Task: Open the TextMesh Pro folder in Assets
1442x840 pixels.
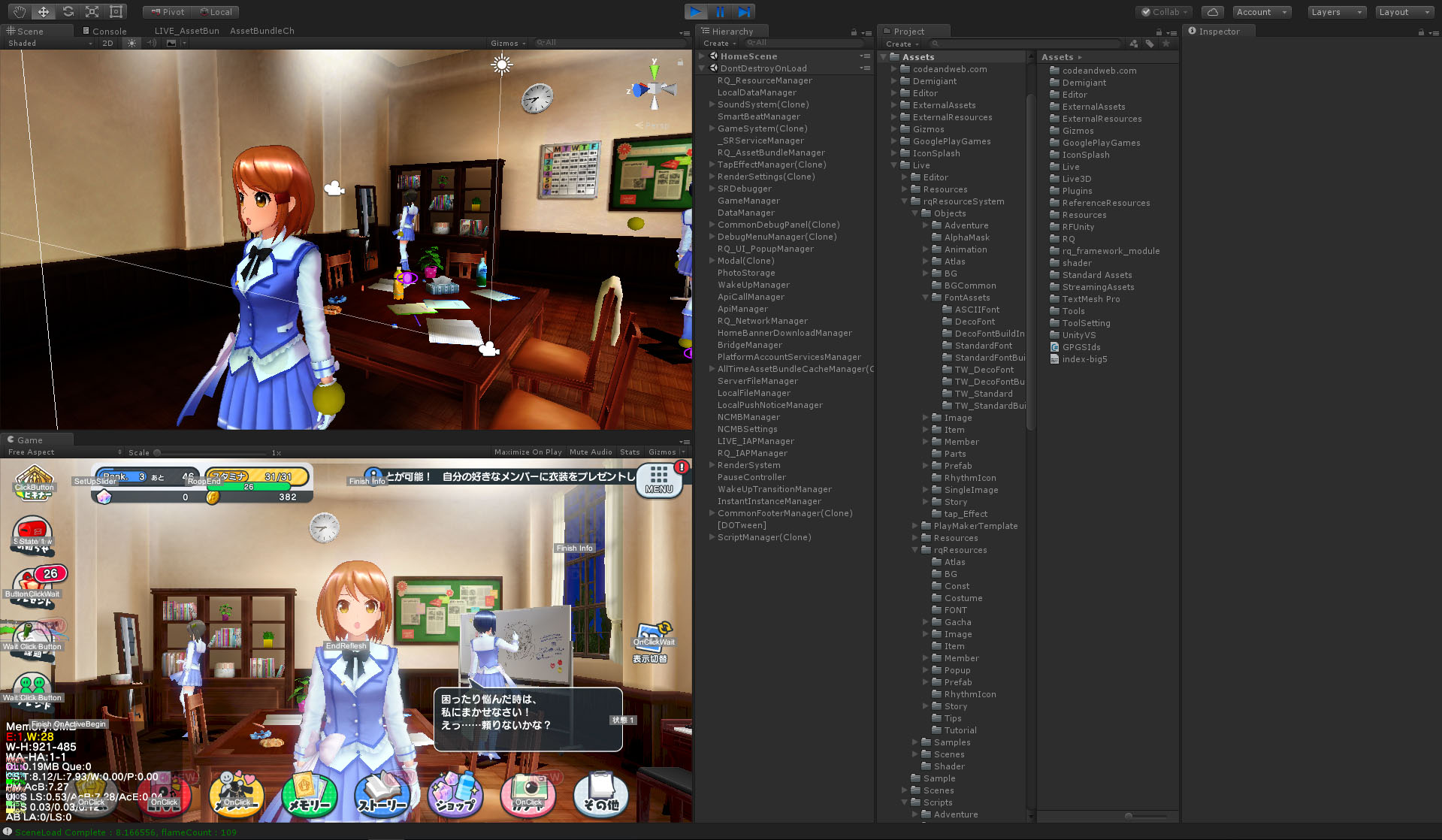Action: click(x=1090, y=299)
